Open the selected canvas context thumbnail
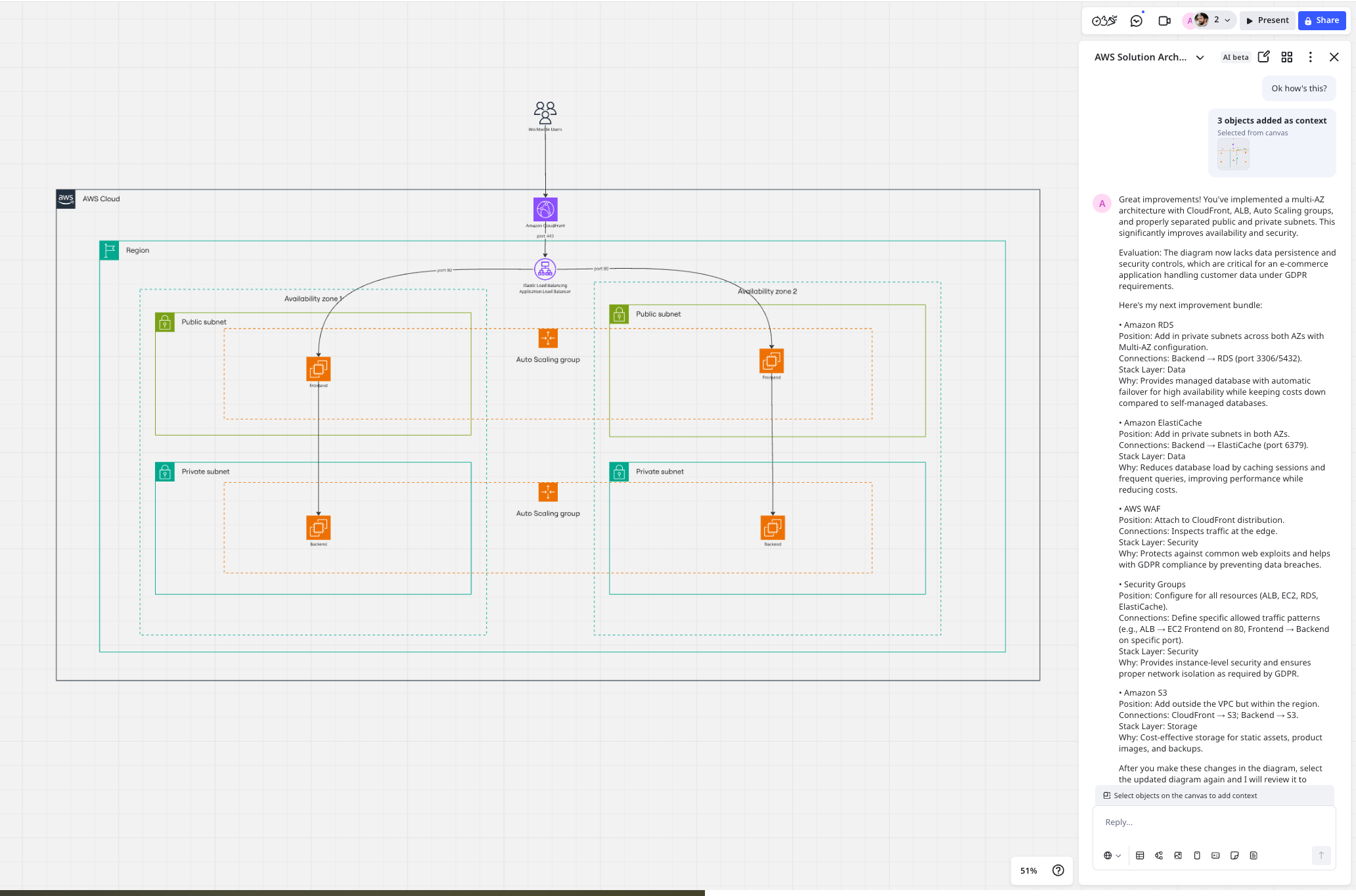Screen dimensions: 1356x896 tap(1233, 155)
